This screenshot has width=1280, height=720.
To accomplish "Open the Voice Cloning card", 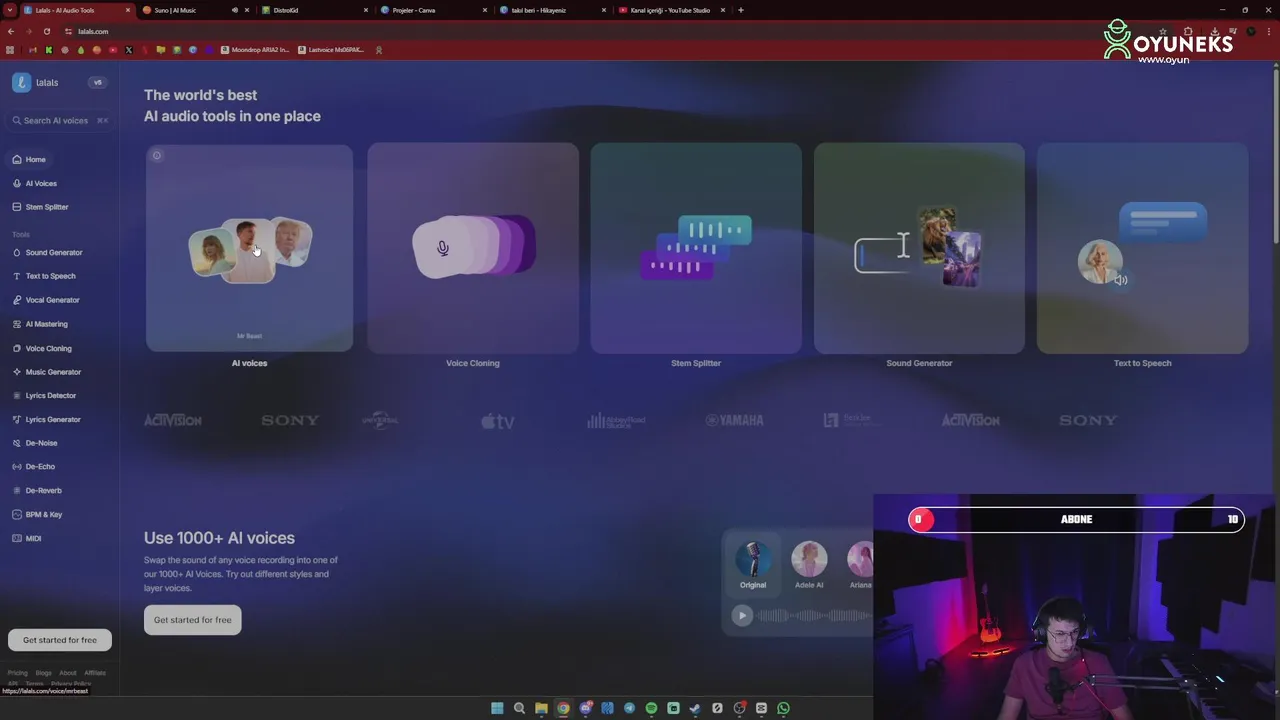I will [x=473, y=248].
